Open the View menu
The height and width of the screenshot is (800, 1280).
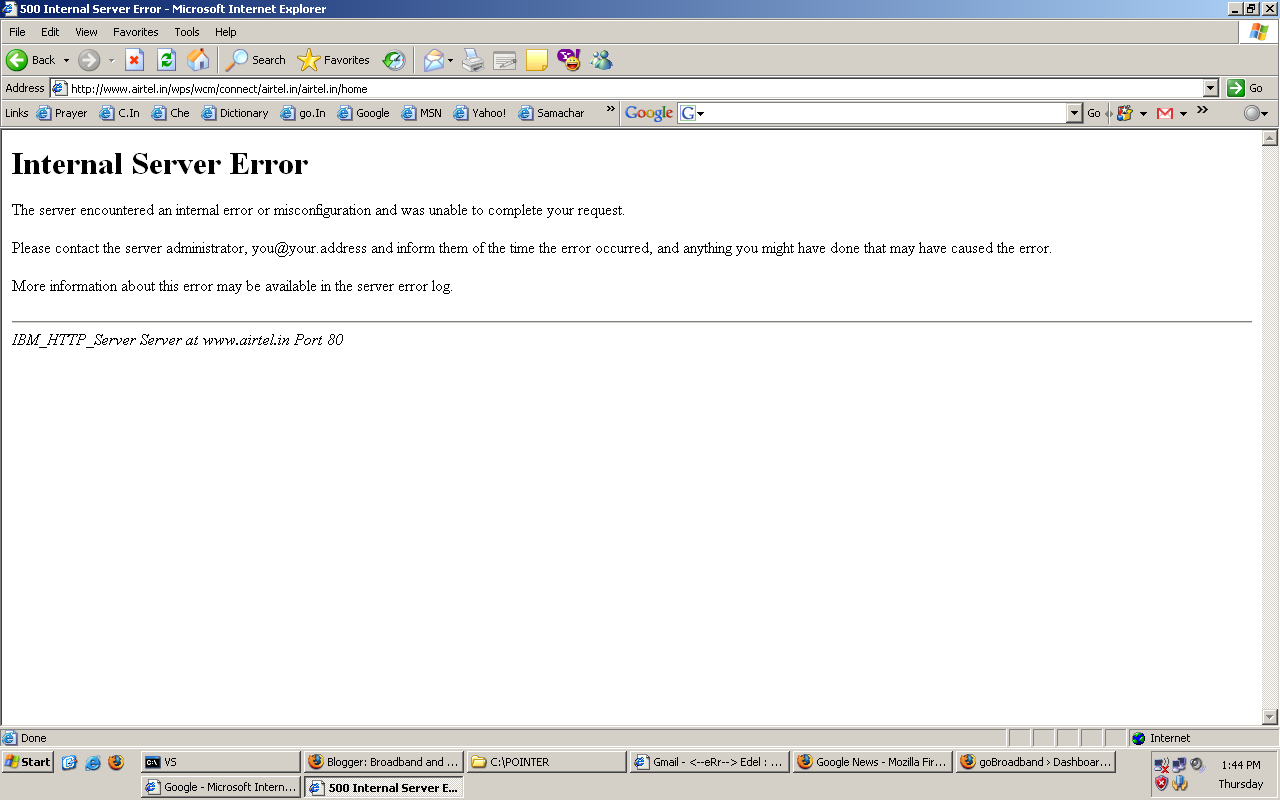pos(87,32)
